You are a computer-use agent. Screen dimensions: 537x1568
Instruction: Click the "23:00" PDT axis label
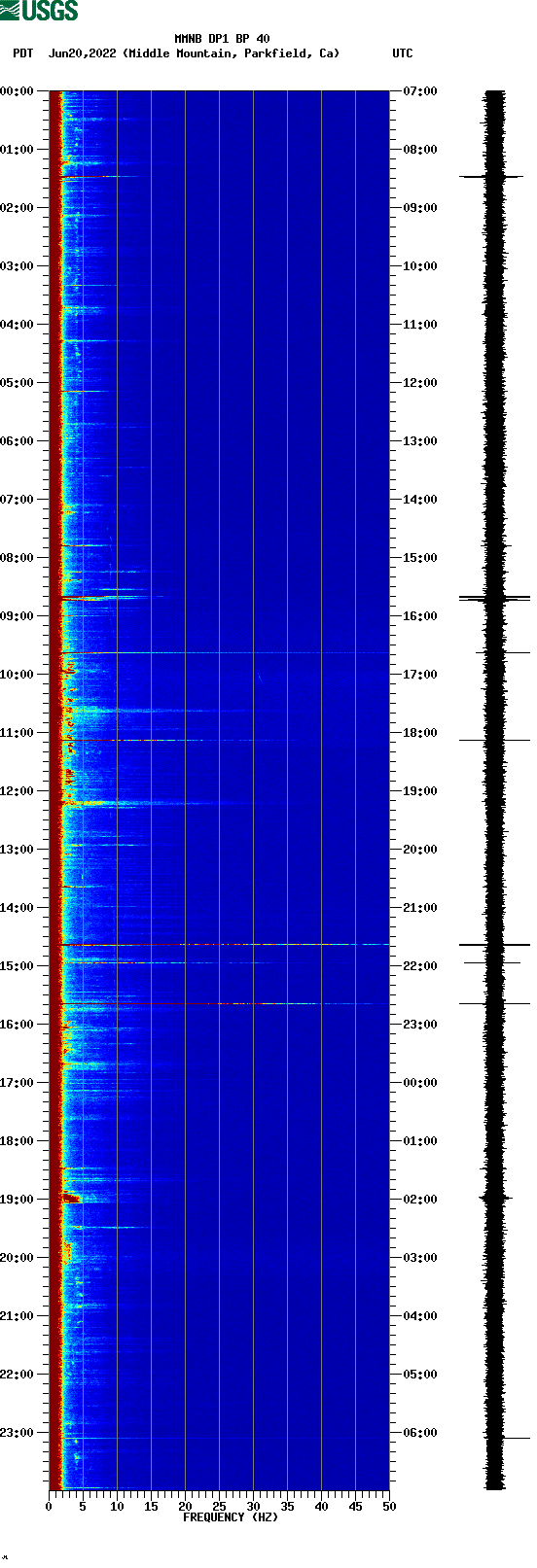click(x=17, y=1433)
